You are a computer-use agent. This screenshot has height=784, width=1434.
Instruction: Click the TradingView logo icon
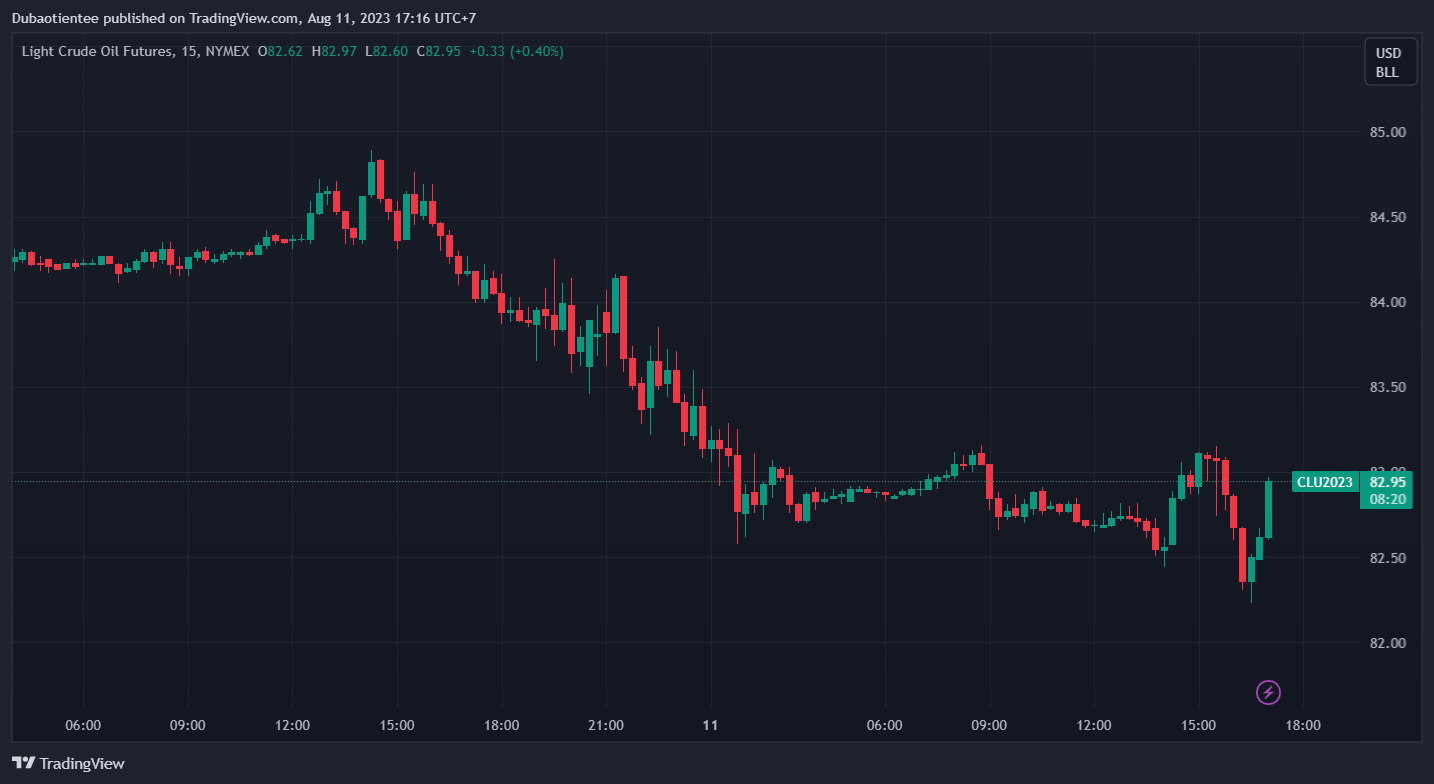(24, 763)
